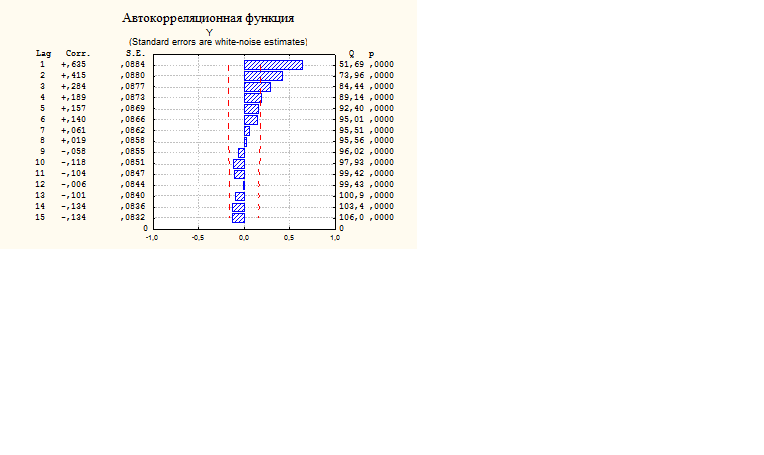Select the p-value ",0000" in lag 1 row
Viewport: 764px width, 455px height.
click(382, 64)
